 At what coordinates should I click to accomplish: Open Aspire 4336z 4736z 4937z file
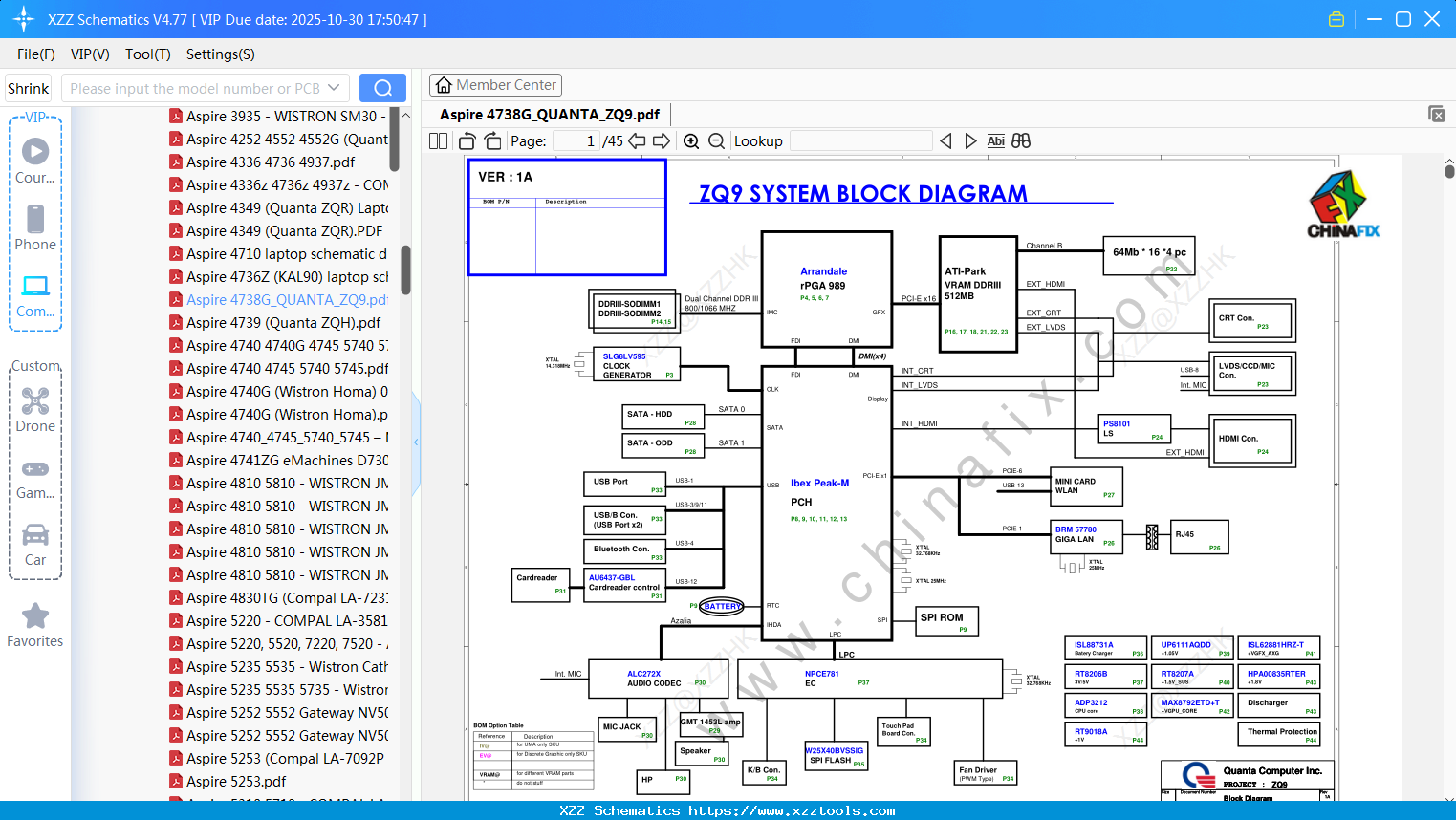tap(287, 184)
